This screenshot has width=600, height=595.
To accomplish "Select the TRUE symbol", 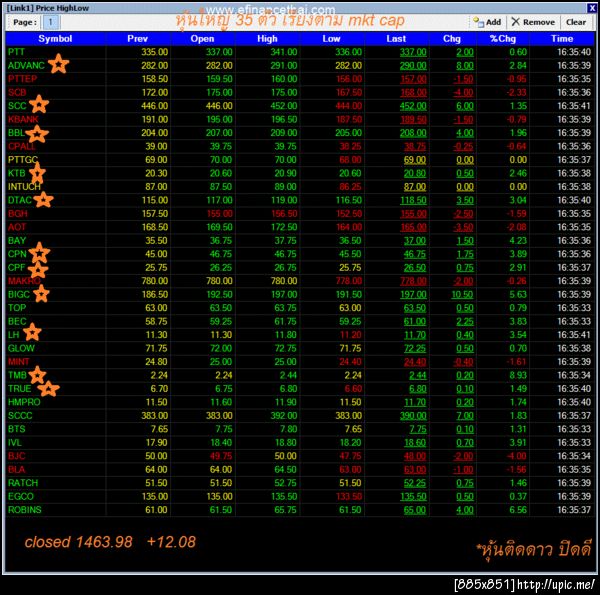I will click(x=19, y=389).
